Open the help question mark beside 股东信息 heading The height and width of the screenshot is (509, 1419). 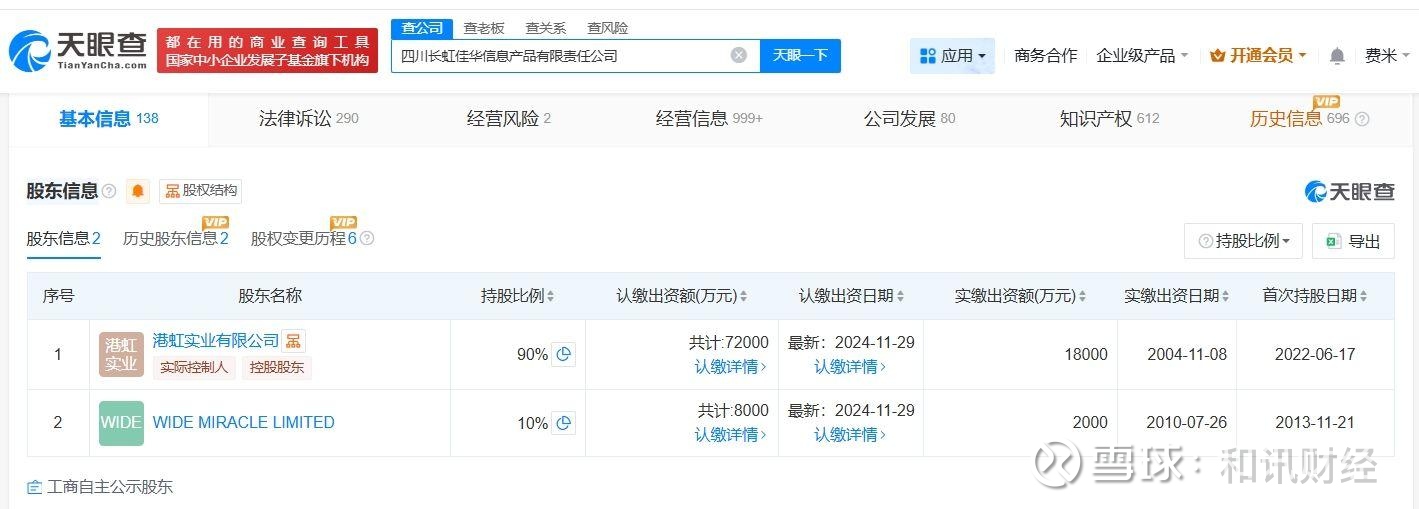[109, 191]
